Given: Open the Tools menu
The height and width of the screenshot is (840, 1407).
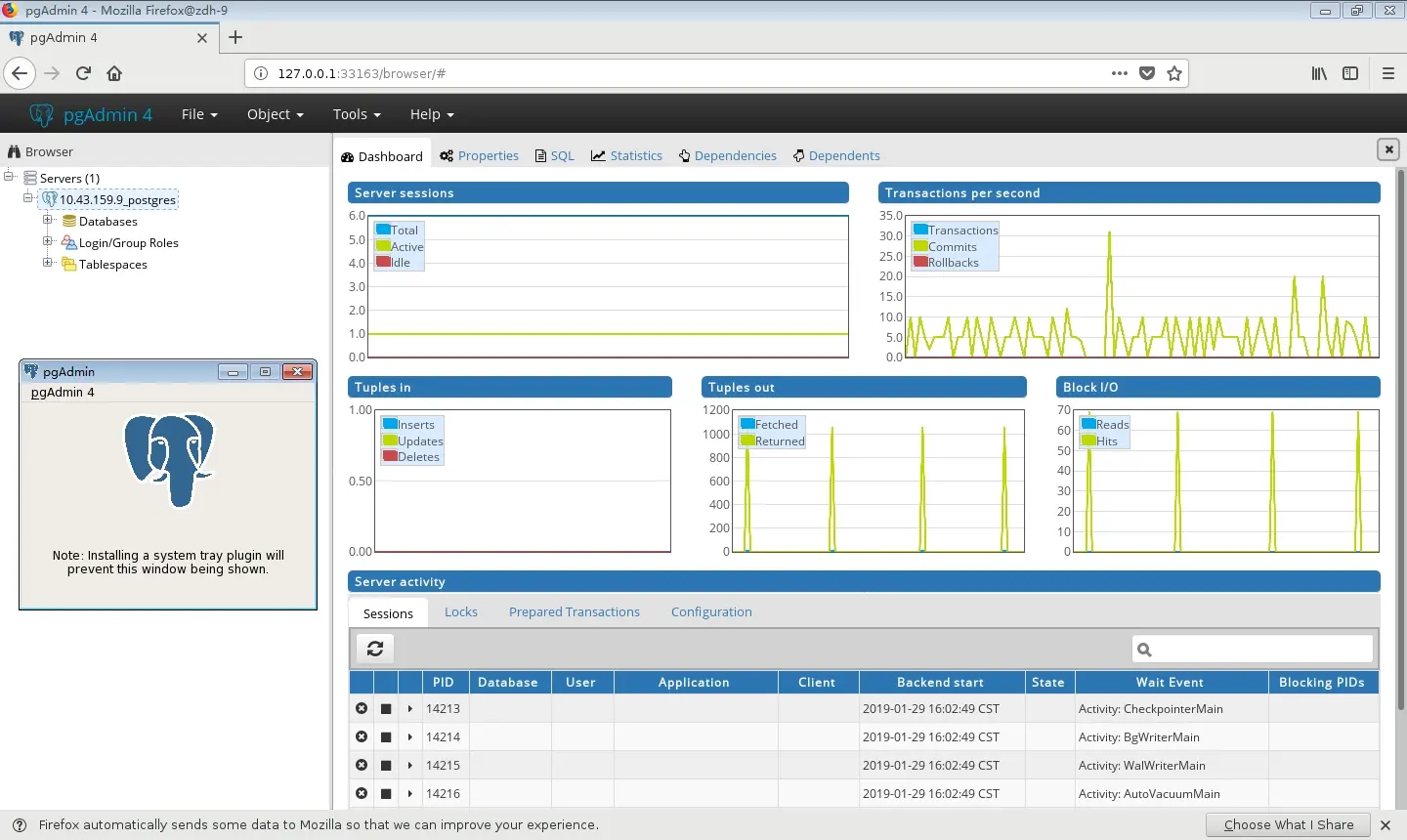Looking at the screenshot, I should (x=357, y=114).
